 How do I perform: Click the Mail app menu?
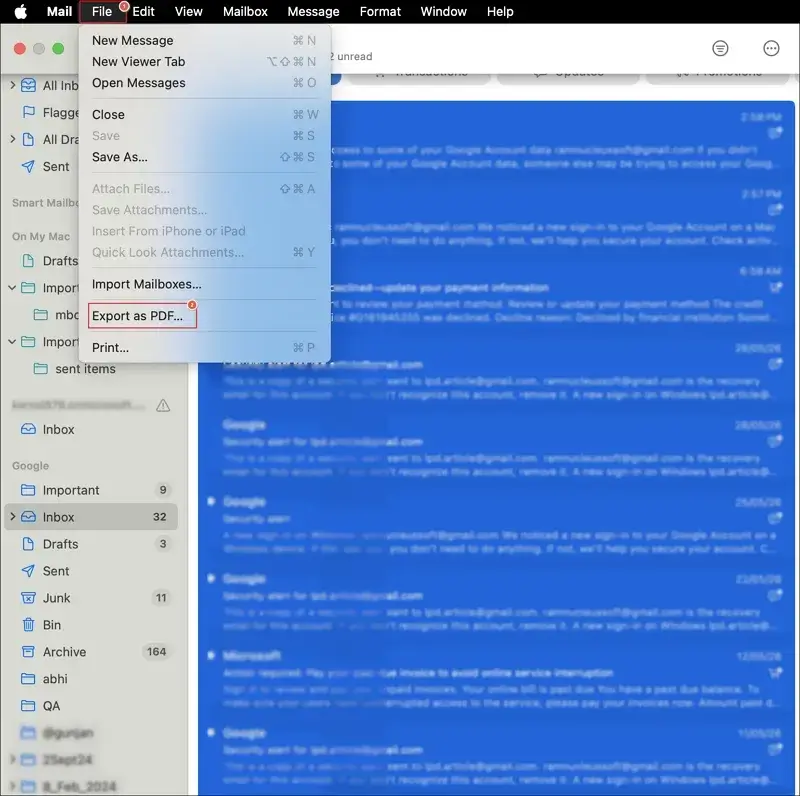59,11
